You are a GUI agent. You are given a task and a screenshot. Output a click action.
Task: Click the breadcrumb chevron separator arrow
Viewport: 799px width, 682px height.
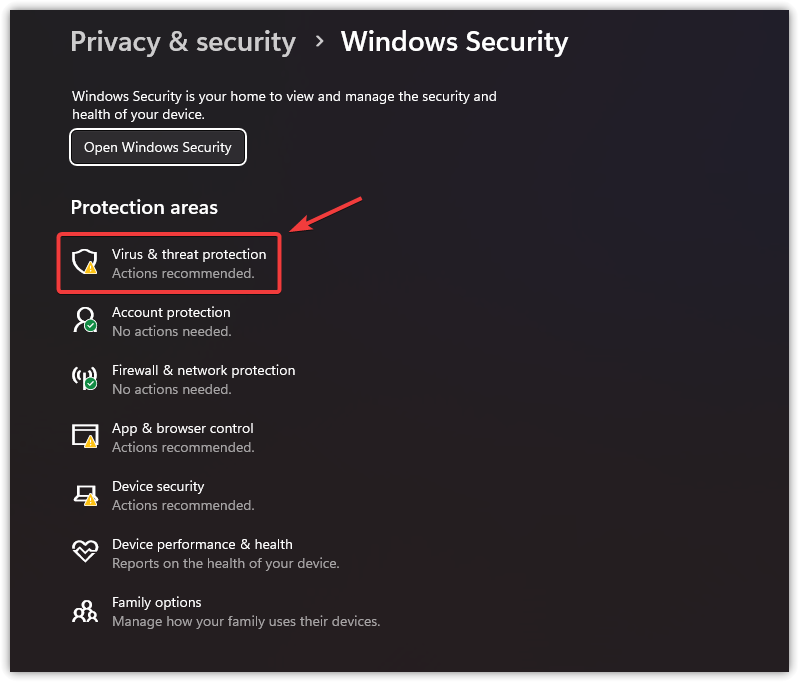319,42
